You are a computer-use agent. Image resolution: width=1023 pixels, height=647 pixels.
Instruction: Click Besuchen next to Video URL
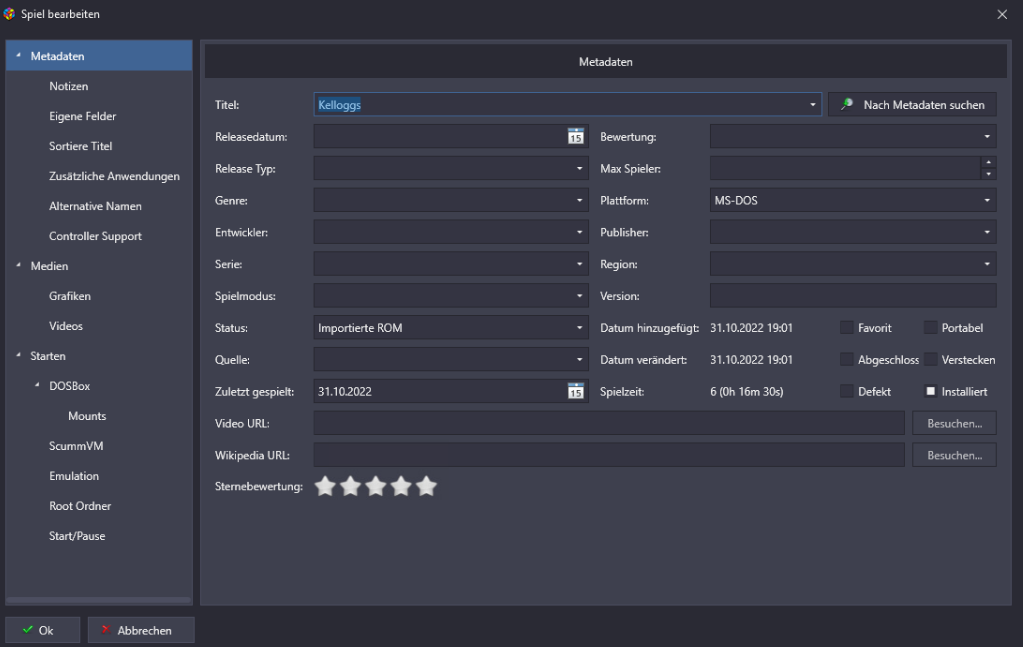[954, 423]
